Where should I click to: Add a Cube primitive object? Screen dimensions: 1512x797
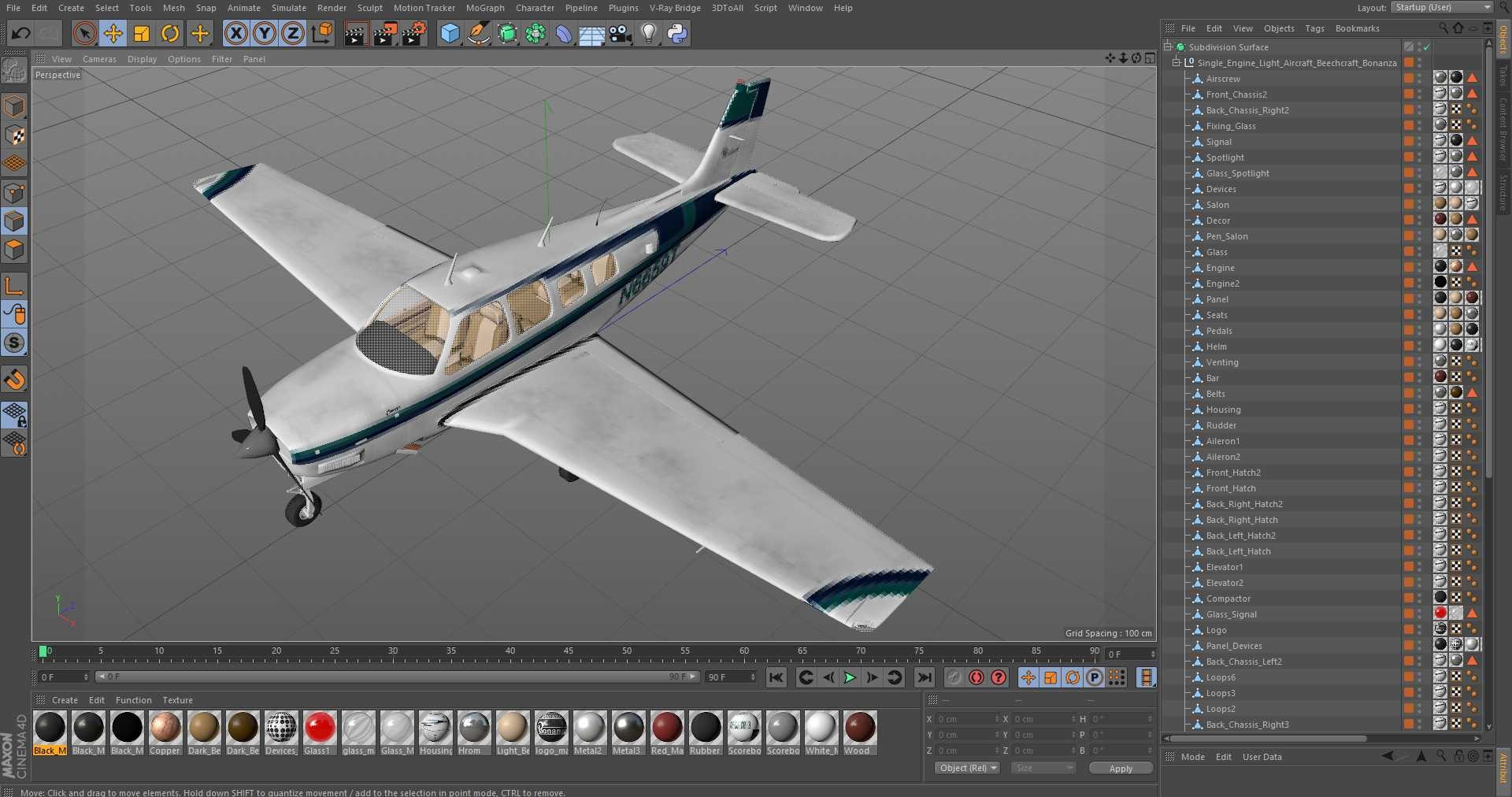(x=450, y=33)
